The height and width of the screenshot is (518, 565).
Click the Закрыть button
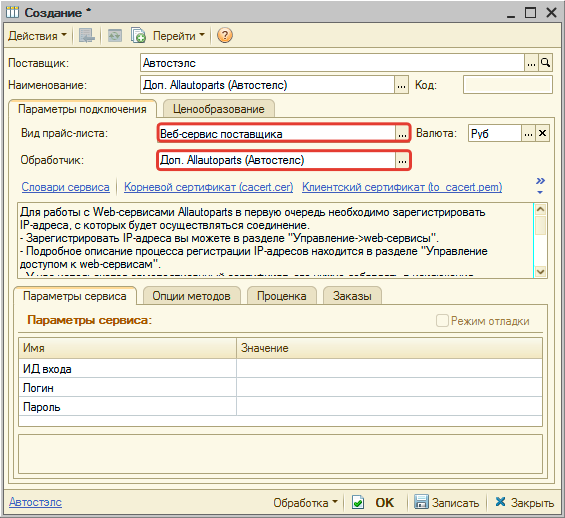point(524,503)
